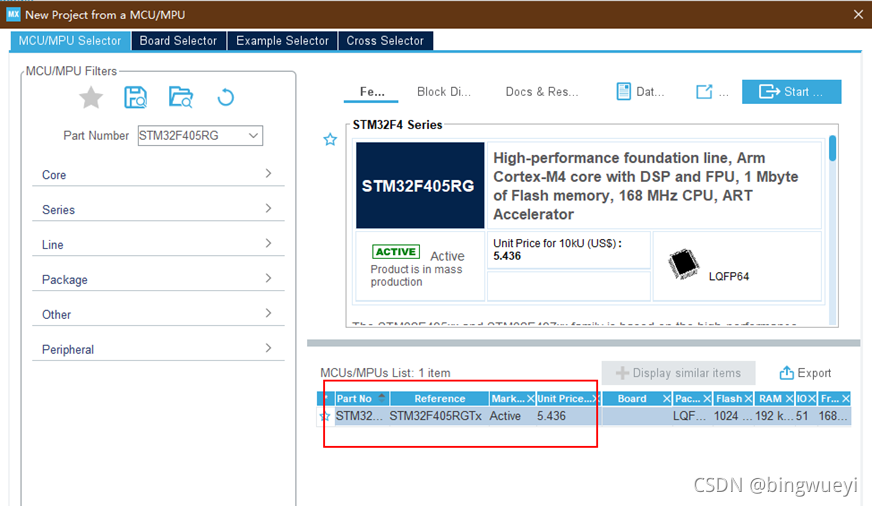
Task: Open the Block Di... diagram tab
Action: click(444, 92)
